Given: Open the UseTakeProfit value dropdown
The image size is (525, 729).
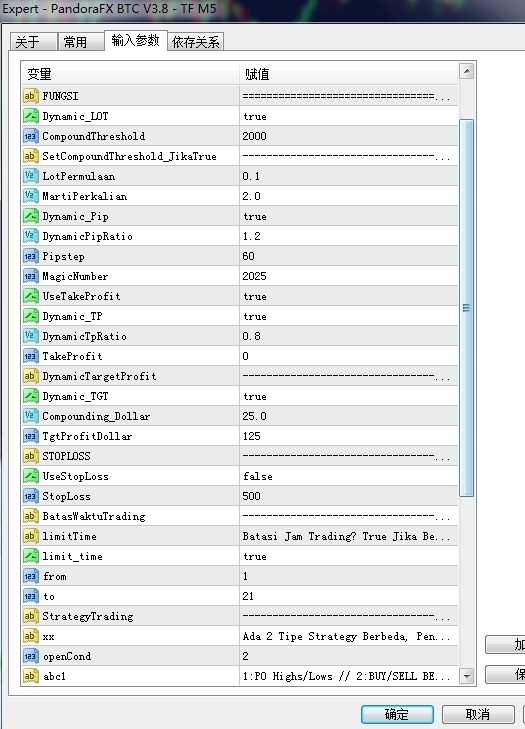Looking at the screenshot, I should (x=349, y=296).
